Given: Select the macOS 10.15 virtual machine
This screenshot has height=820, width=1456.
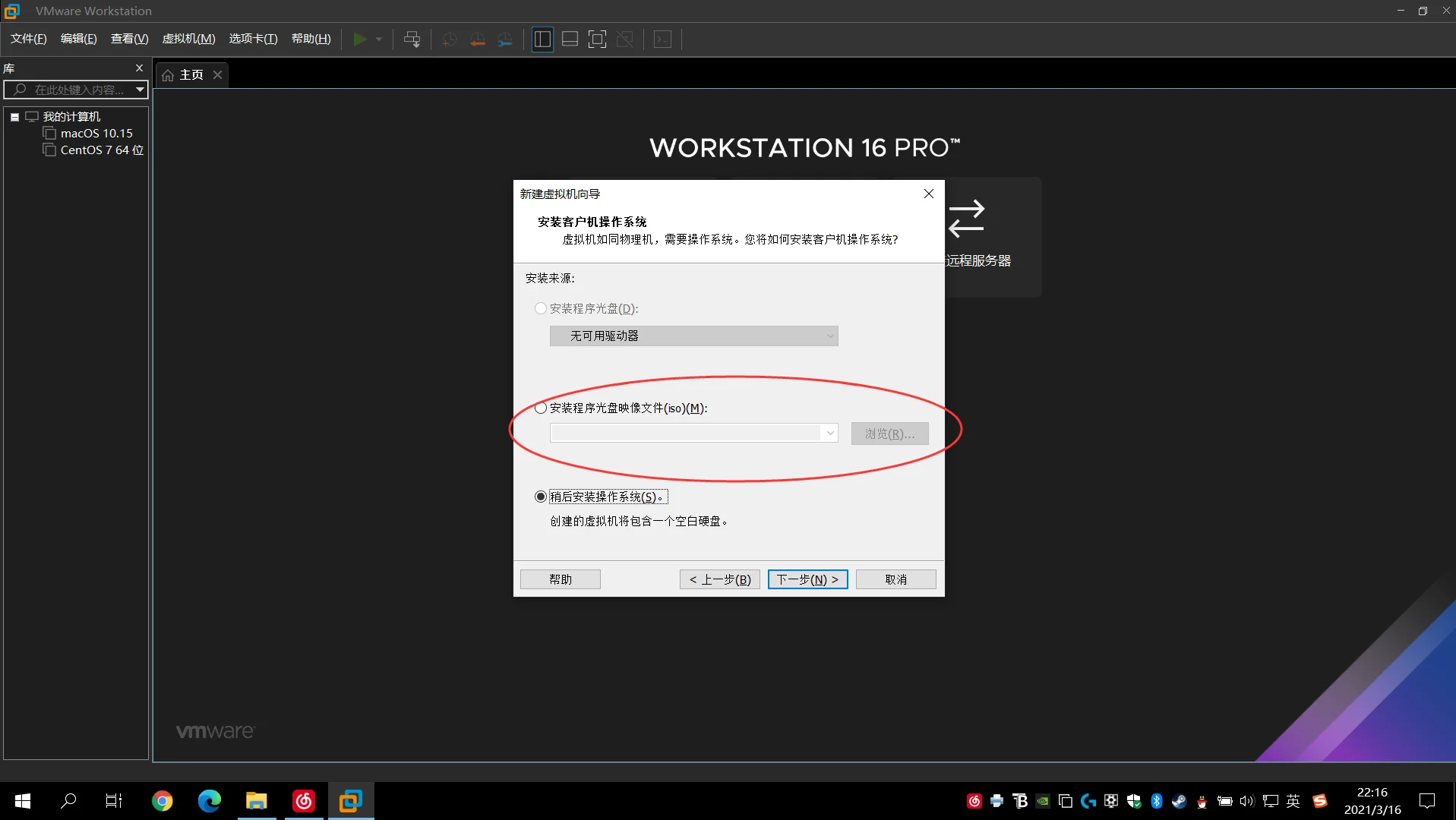Looking at the screenshot, I should pos(96,133).
